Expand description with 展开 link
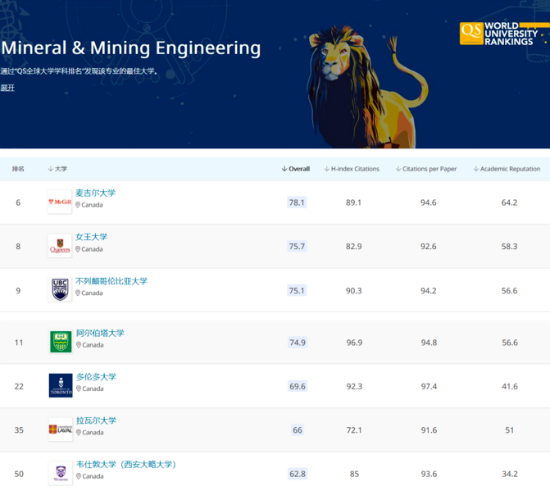Viewport: 550px width, 495px height. pos(7,88)
